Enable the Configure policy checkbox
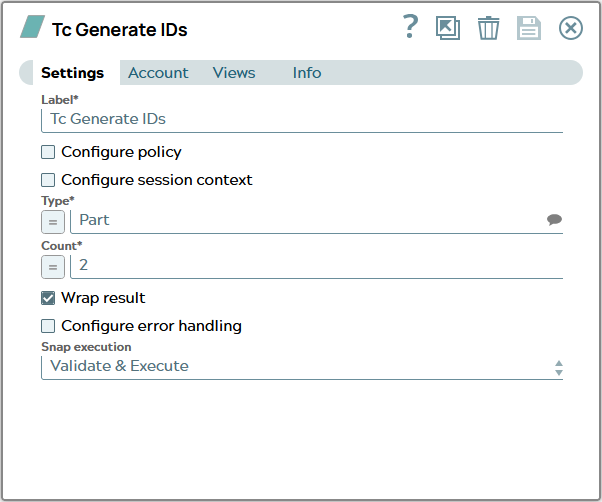The height and width of the screenshot is (502, 602). (48, 152)
